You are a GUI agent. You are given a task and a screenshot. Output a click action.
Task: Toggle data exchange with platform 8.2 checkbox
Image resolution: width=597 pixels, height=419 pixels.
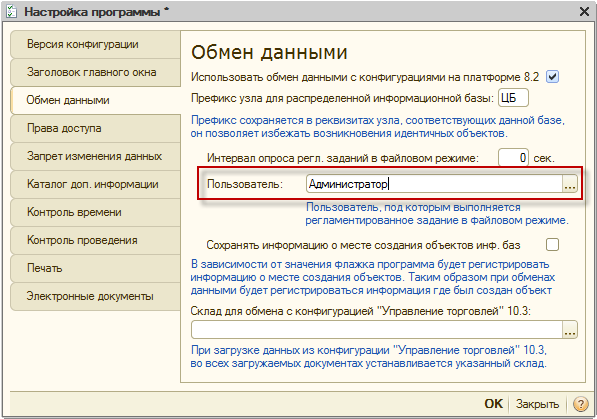552,77
